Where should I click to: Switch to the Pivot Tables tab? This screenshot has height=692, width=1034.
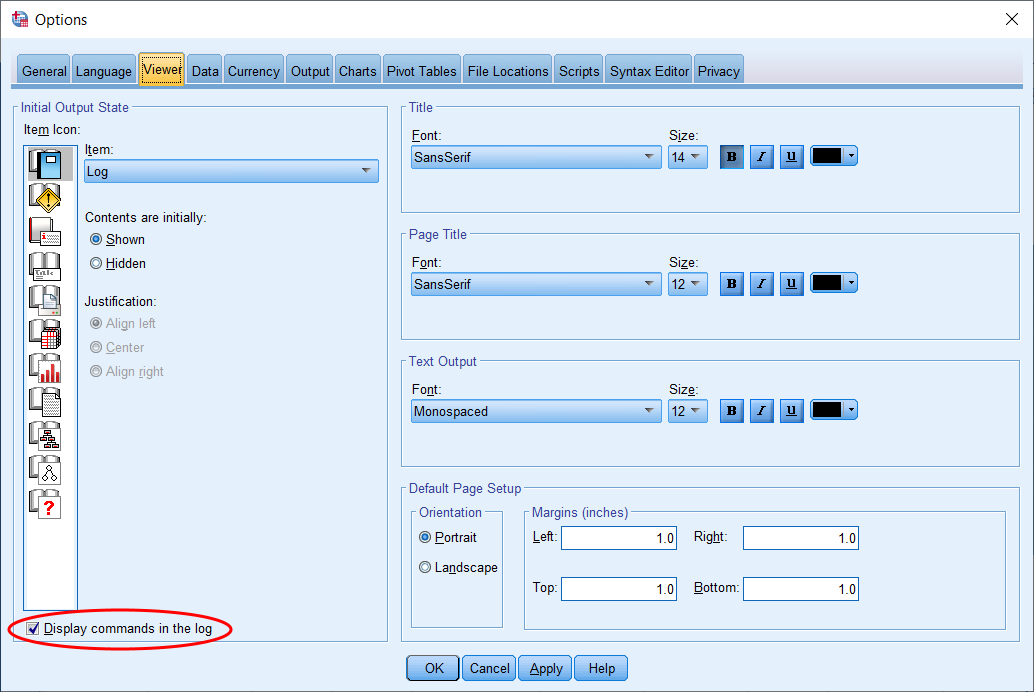click(421, 71)
